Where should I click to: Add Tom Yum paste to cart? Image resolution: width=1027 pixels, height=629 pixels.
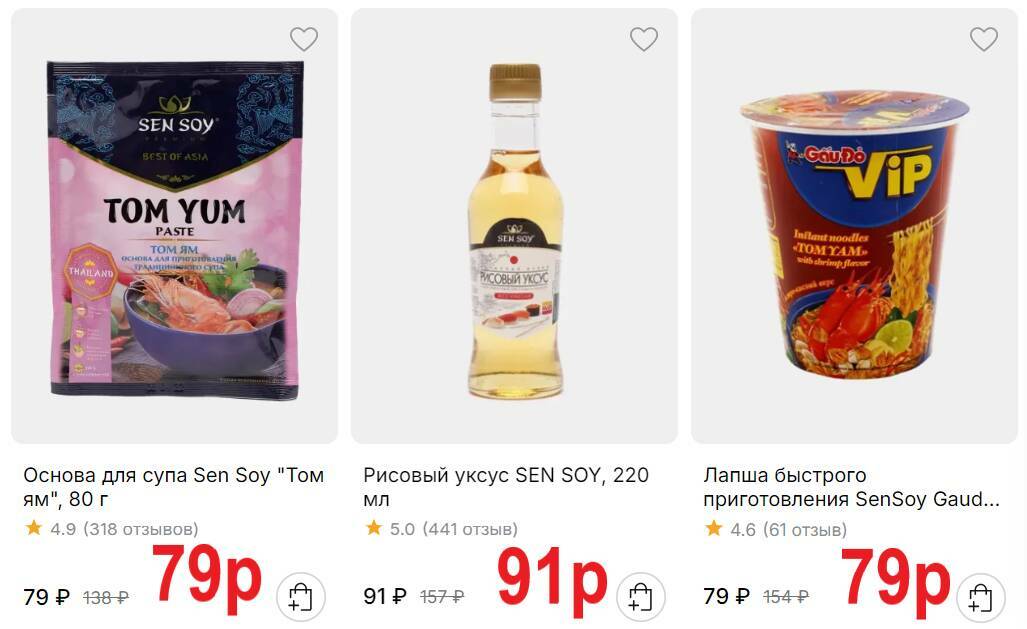pos(301,597)
